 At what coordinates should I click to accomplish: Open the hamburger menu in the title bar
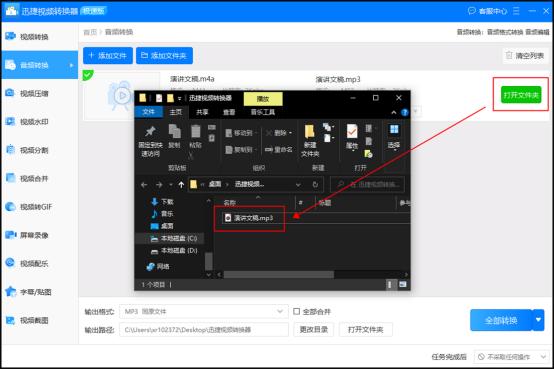516,11
